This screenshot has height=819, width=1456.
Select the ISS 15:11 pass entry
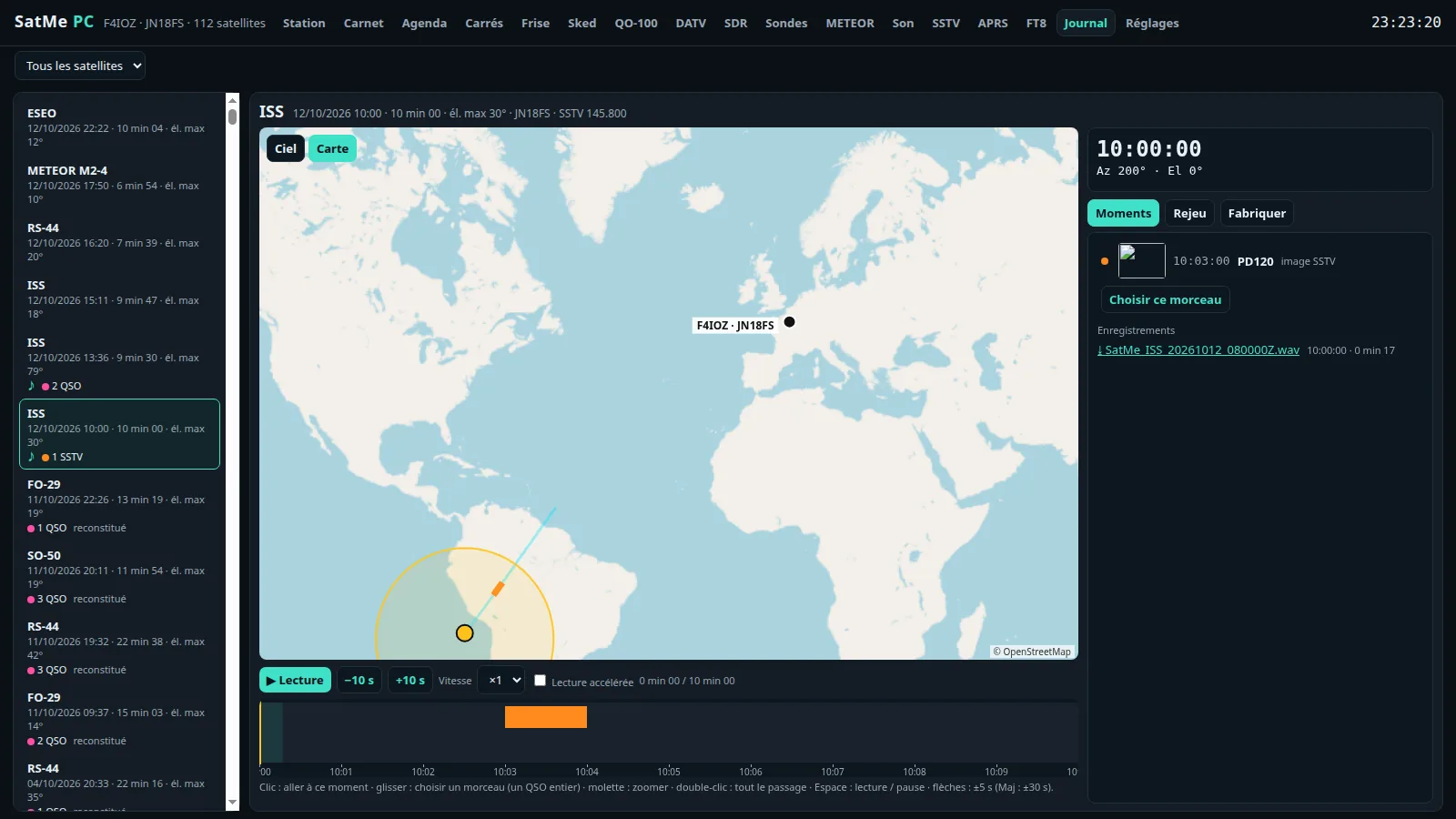pos(119,299)
